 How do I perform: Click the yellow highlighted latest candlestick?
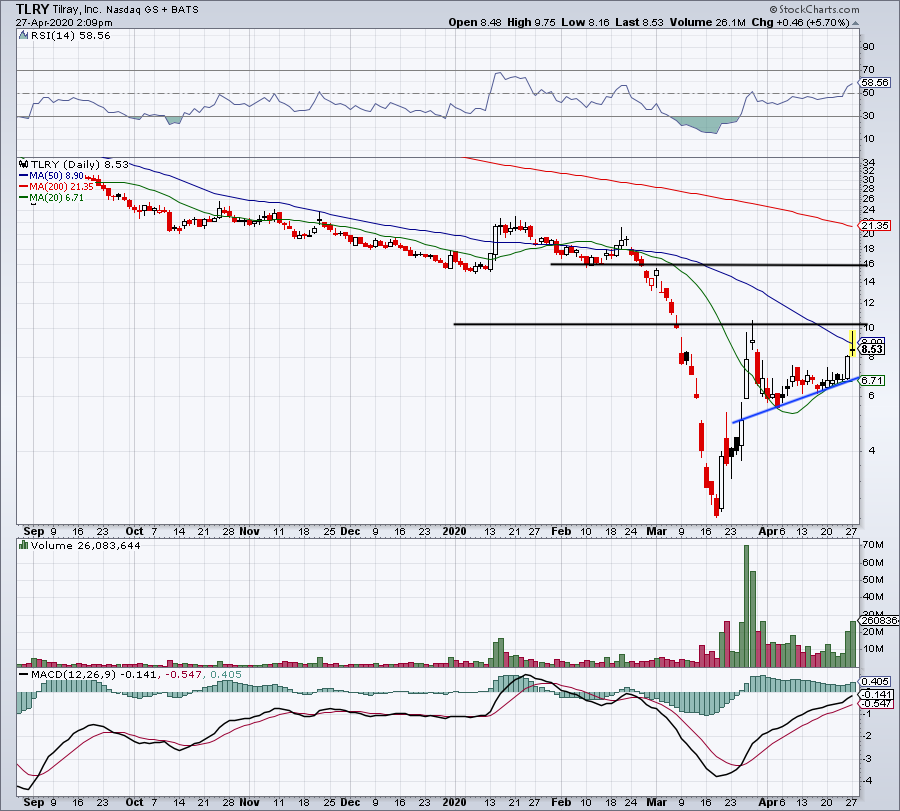pos(852,344)
